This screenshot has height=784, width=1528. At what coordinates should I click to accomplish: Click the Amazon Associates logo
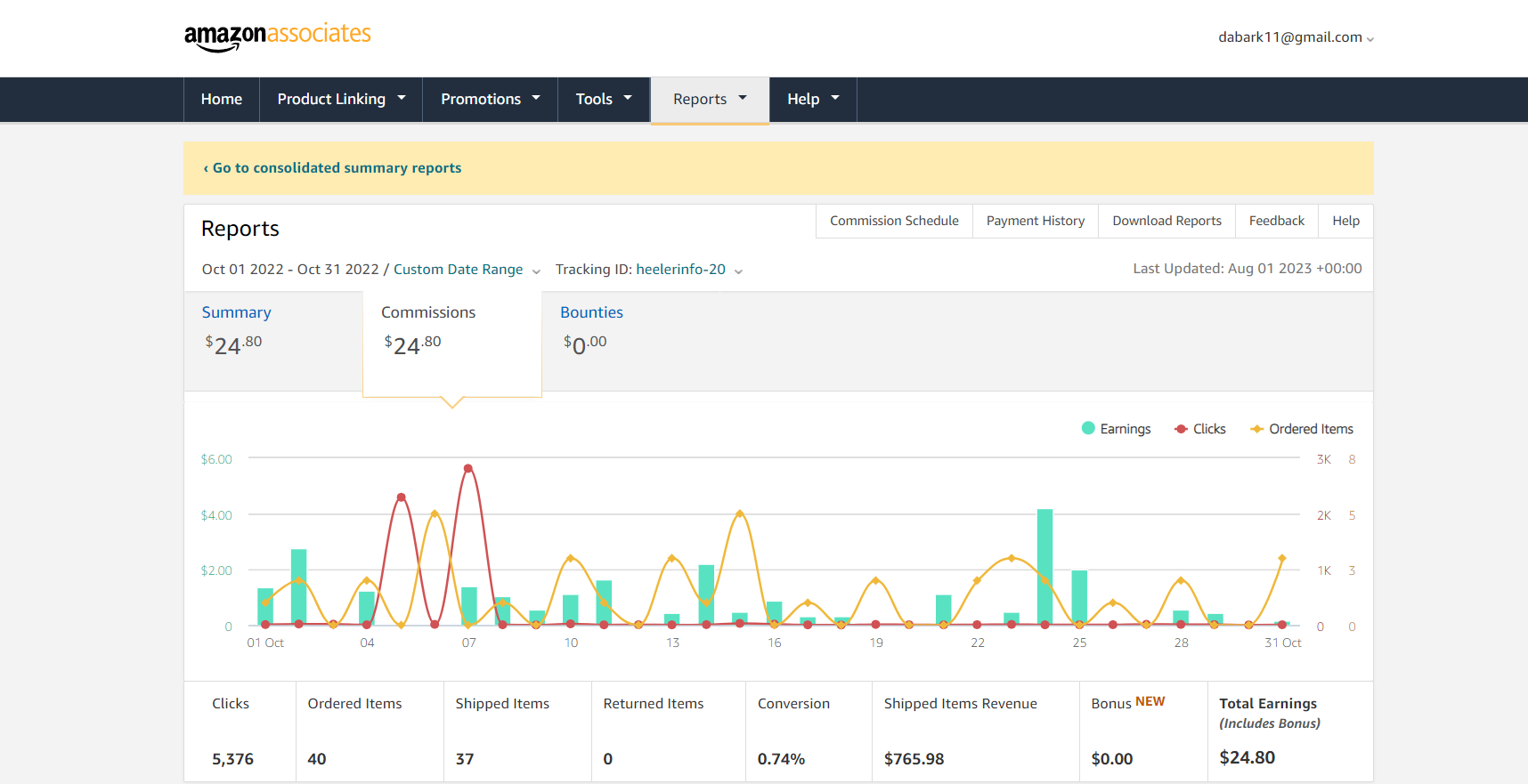coord(277,36)
